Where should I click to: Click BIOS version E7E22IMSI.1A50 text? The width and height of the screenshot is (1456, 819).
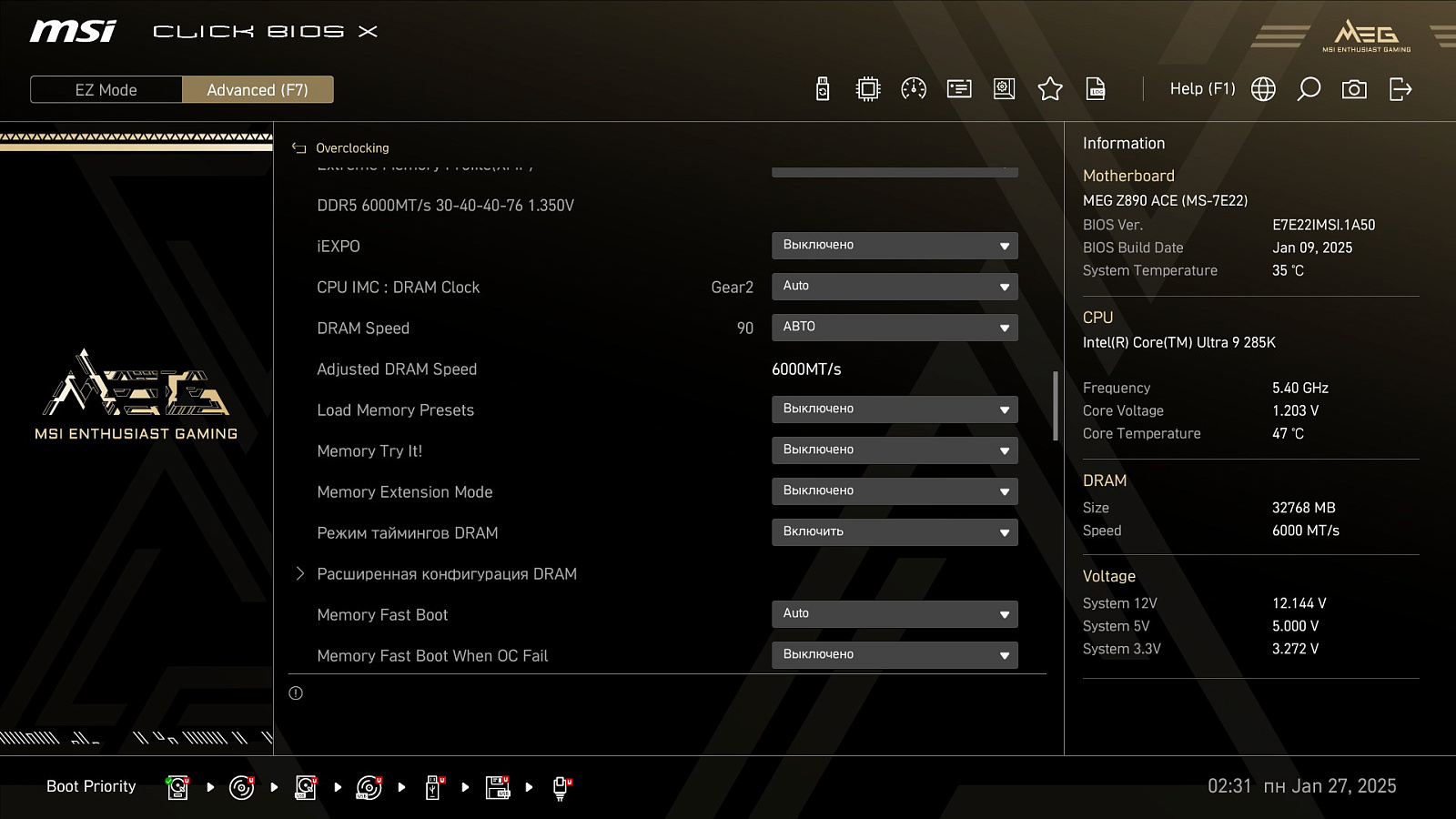1324,225
